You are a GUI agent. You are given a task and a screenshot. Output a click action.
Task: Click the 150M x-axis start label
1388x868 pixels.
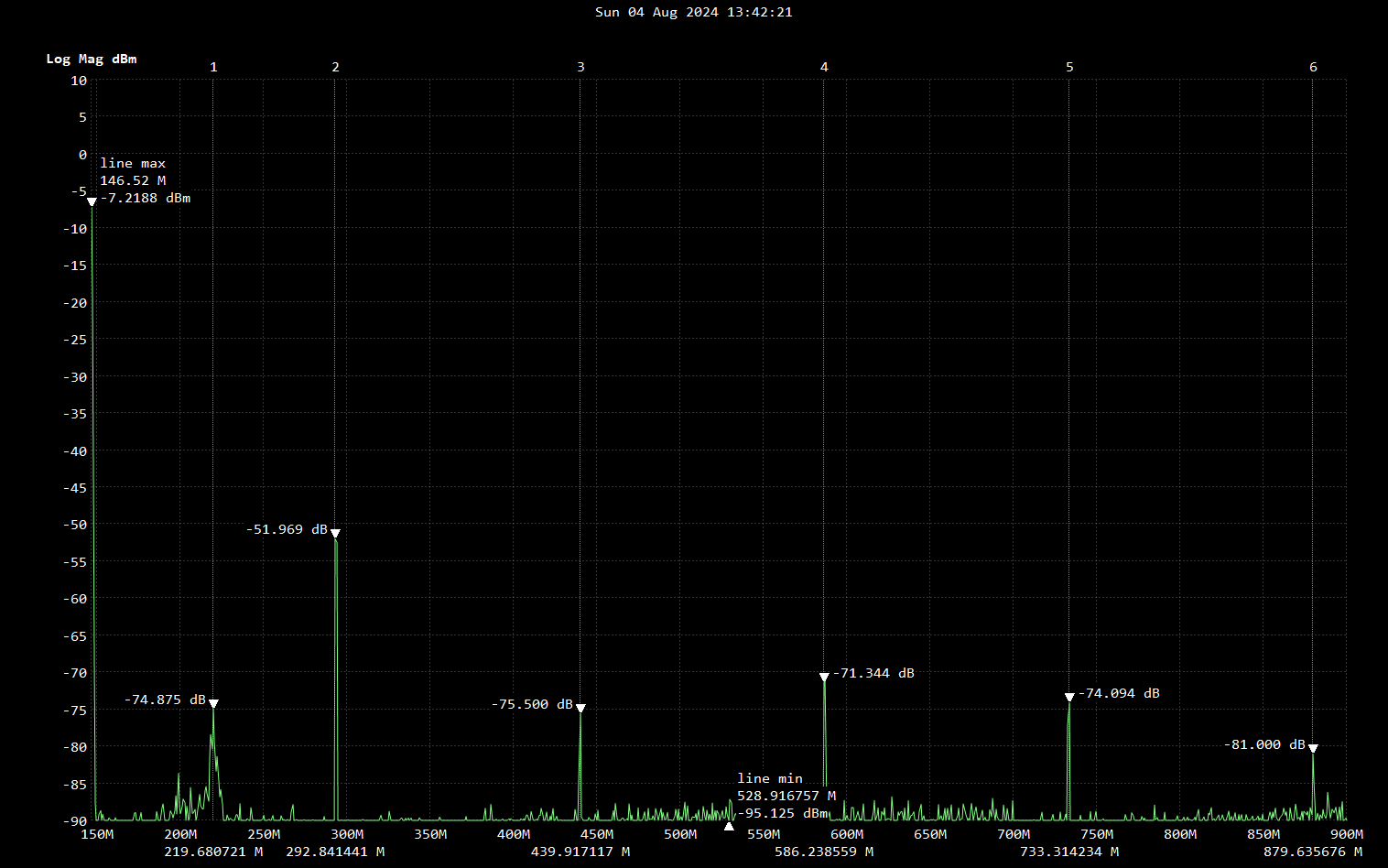coord(97,834)
